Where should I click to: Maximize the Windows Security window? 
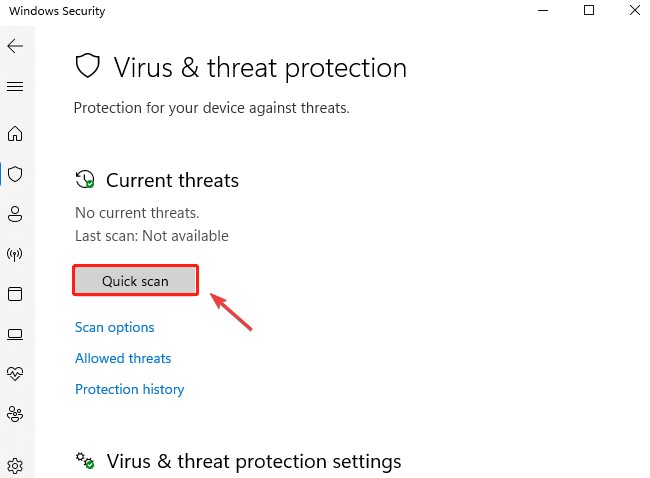click(x=589, y=10)
